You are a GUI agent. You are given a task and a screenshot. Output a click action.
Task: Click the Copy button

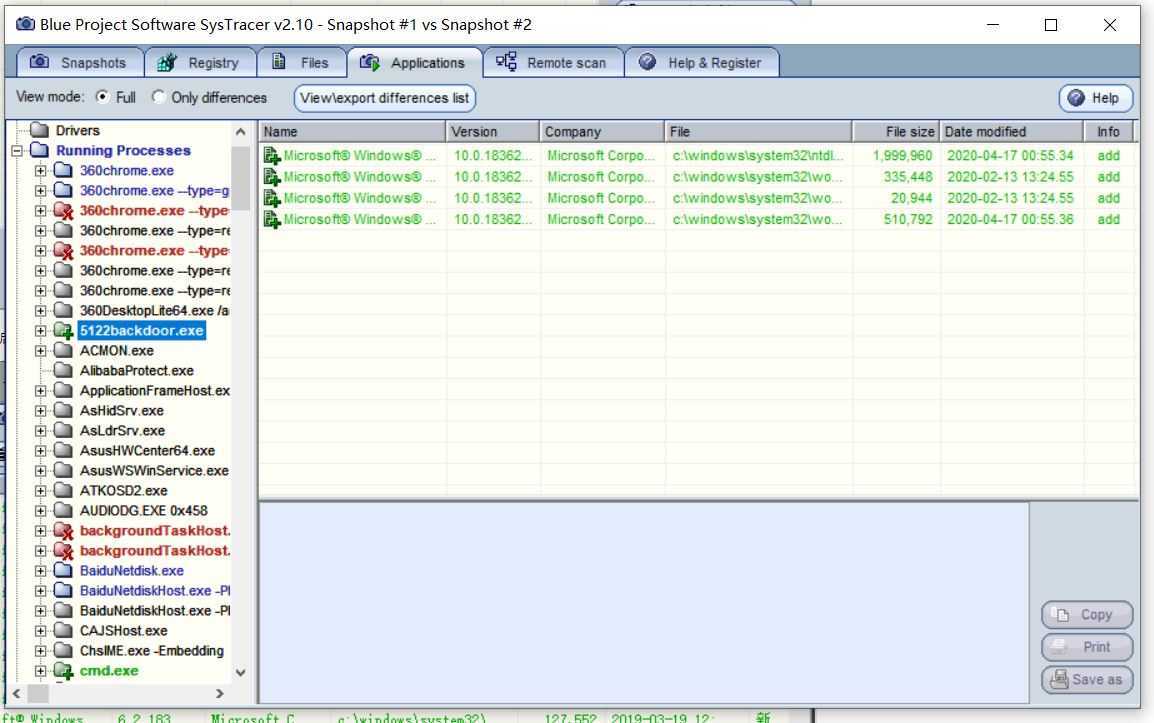click(1086, 615)
